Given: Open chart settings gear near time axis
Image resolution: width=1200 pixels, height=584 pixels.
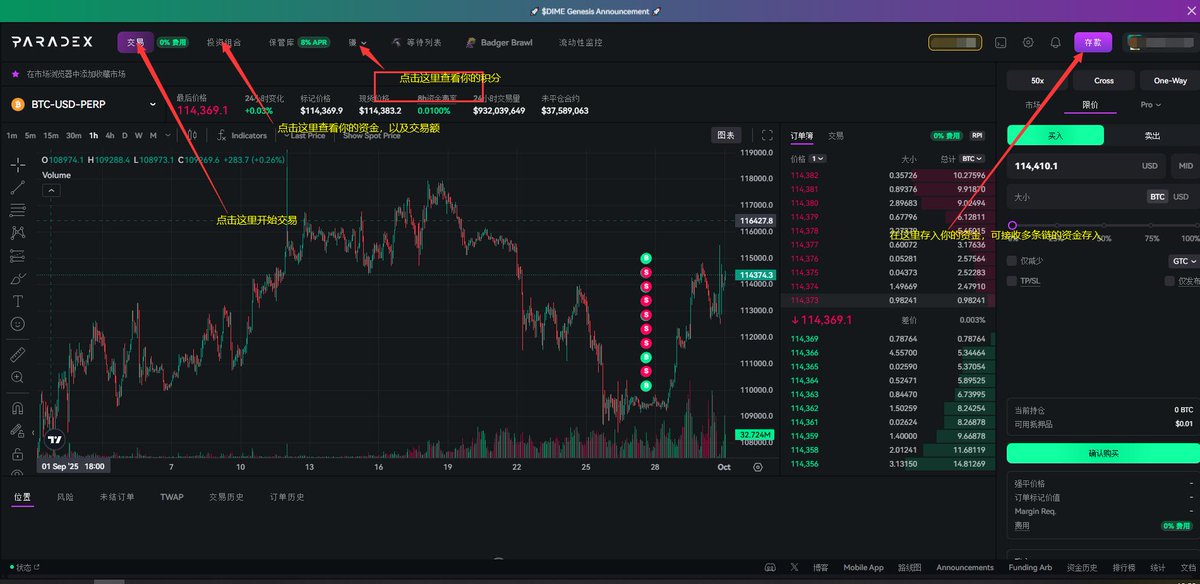Looking at the screenshot, I should click(757, 466).
